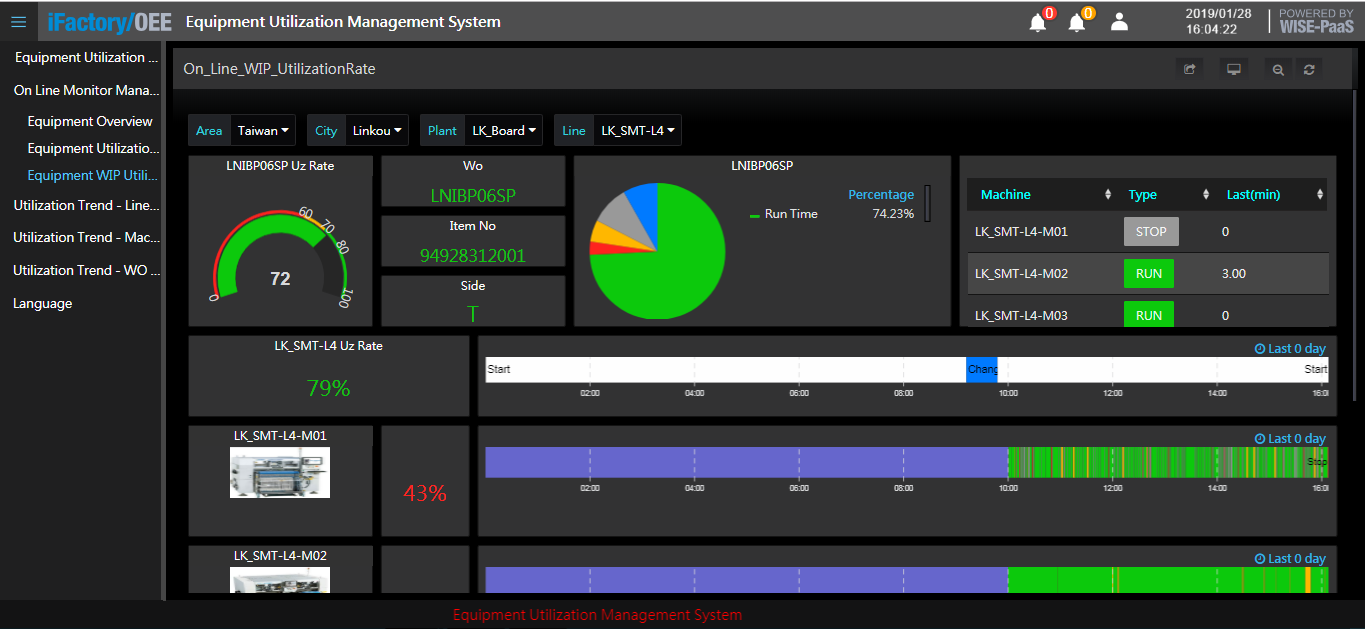This screenshot has height=629, width=1365.
Task: Click the blue Chang segment on line timeline
Action: (x=982, y=369)
